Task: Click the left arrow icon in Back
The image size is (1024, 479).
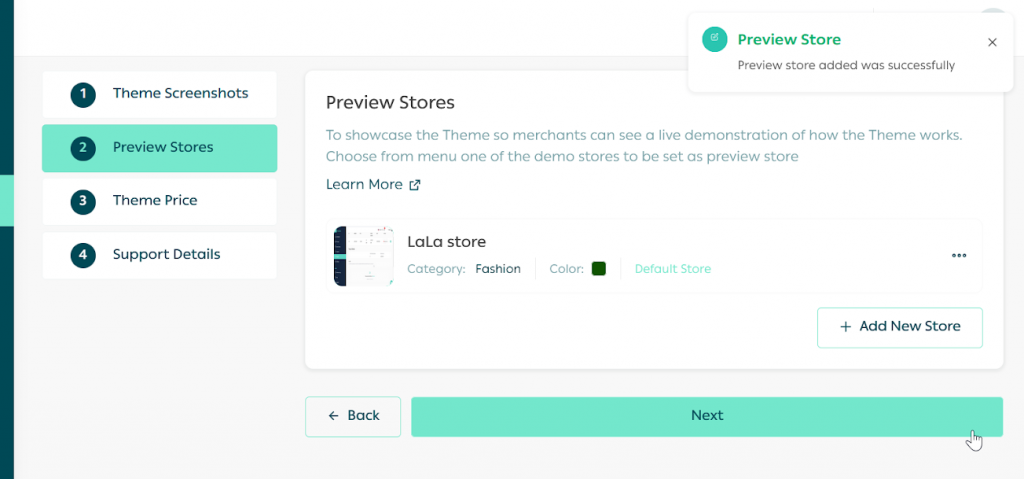Action: [333, 416]
